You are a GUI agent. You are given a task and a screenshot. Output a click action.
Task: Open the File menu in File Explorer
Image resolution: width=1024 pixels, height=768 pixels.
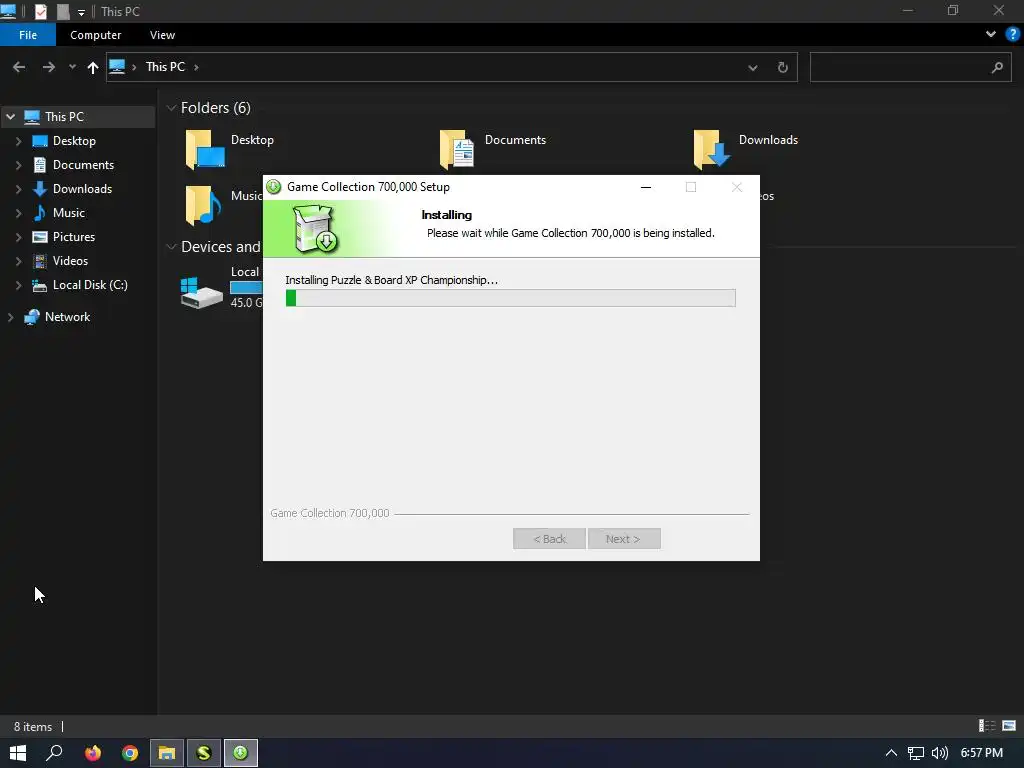click(27, 35)
